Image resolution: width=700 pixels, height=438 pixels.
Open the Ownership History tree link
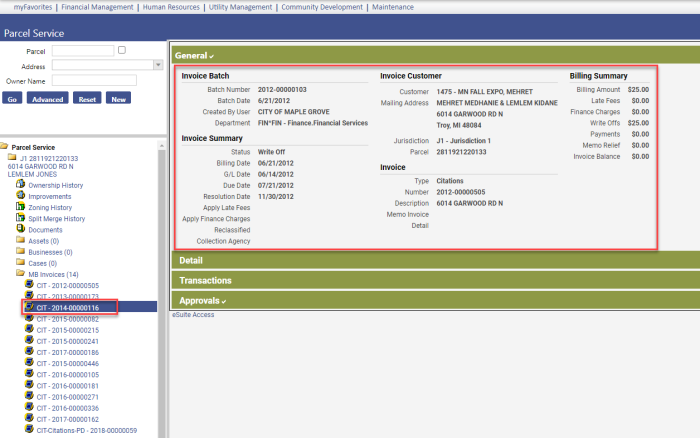(x=55, y=185)
